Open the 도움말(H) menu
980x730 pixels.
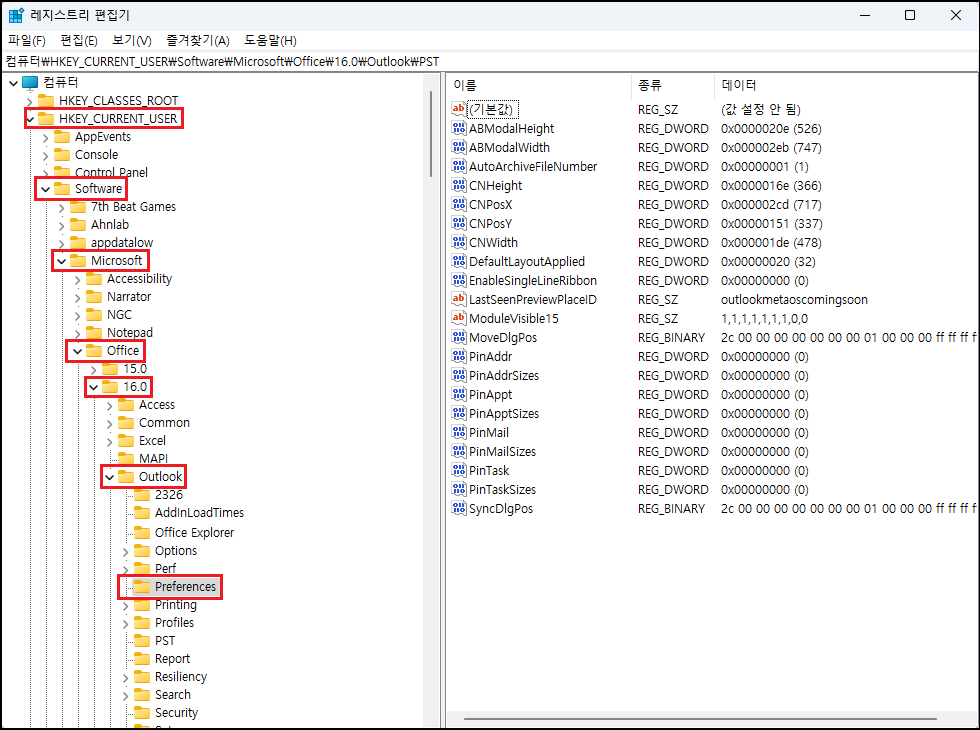tap(270, 41)
